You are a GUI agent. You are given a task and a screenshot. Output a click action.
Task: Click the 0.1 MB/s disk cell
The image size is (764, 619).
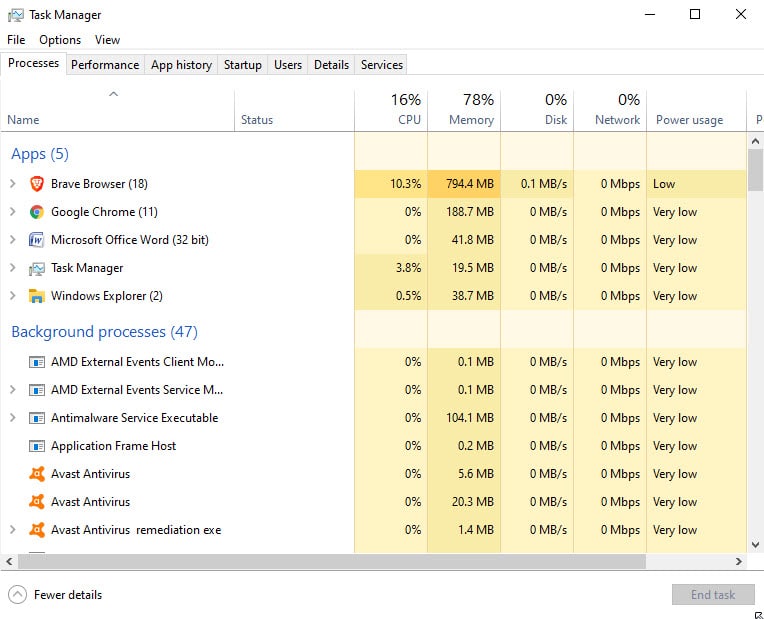(537, 184)
